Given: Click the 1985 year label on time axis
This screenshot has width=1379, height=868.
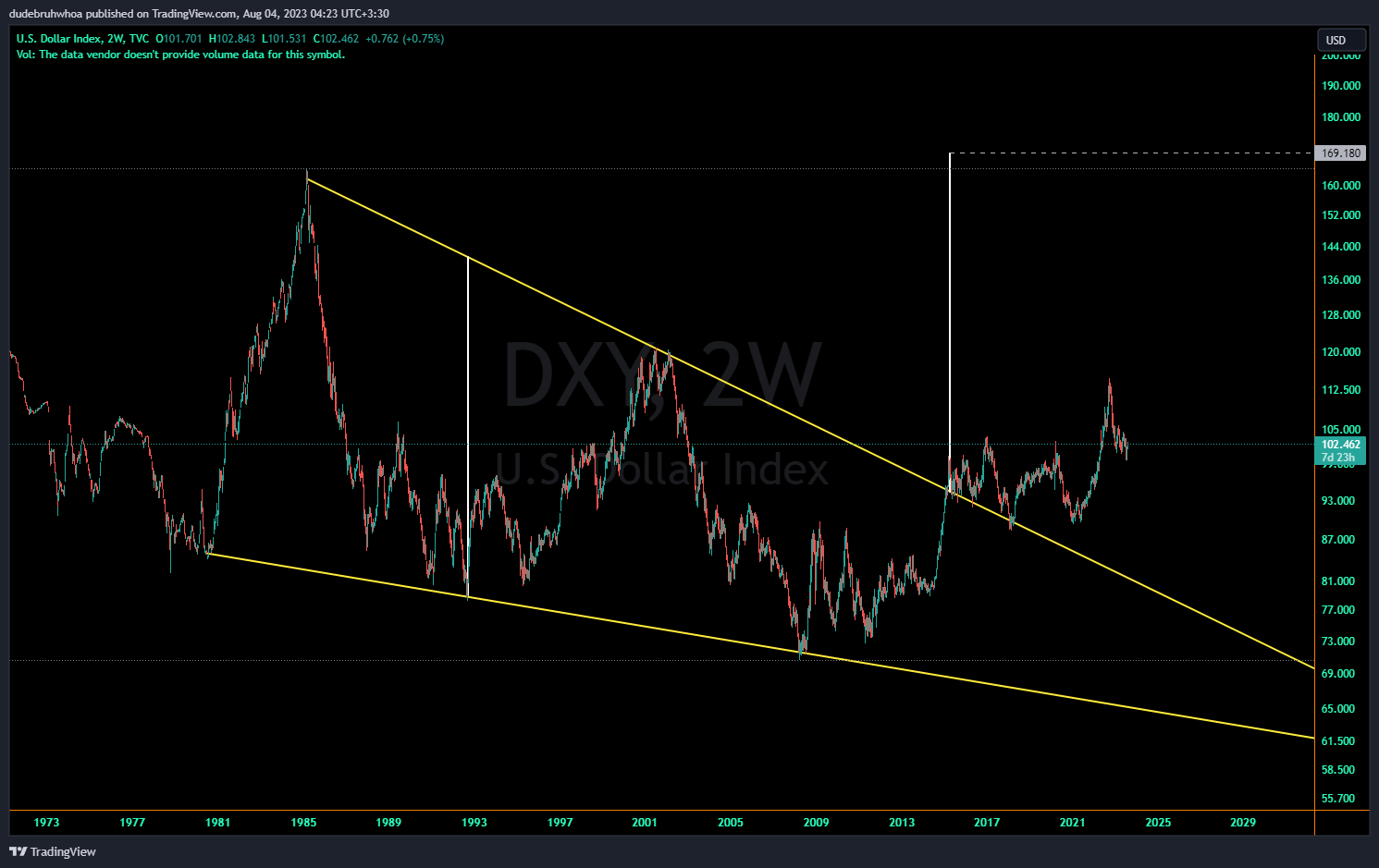Looking at the screenshot, I should point(303,822).
